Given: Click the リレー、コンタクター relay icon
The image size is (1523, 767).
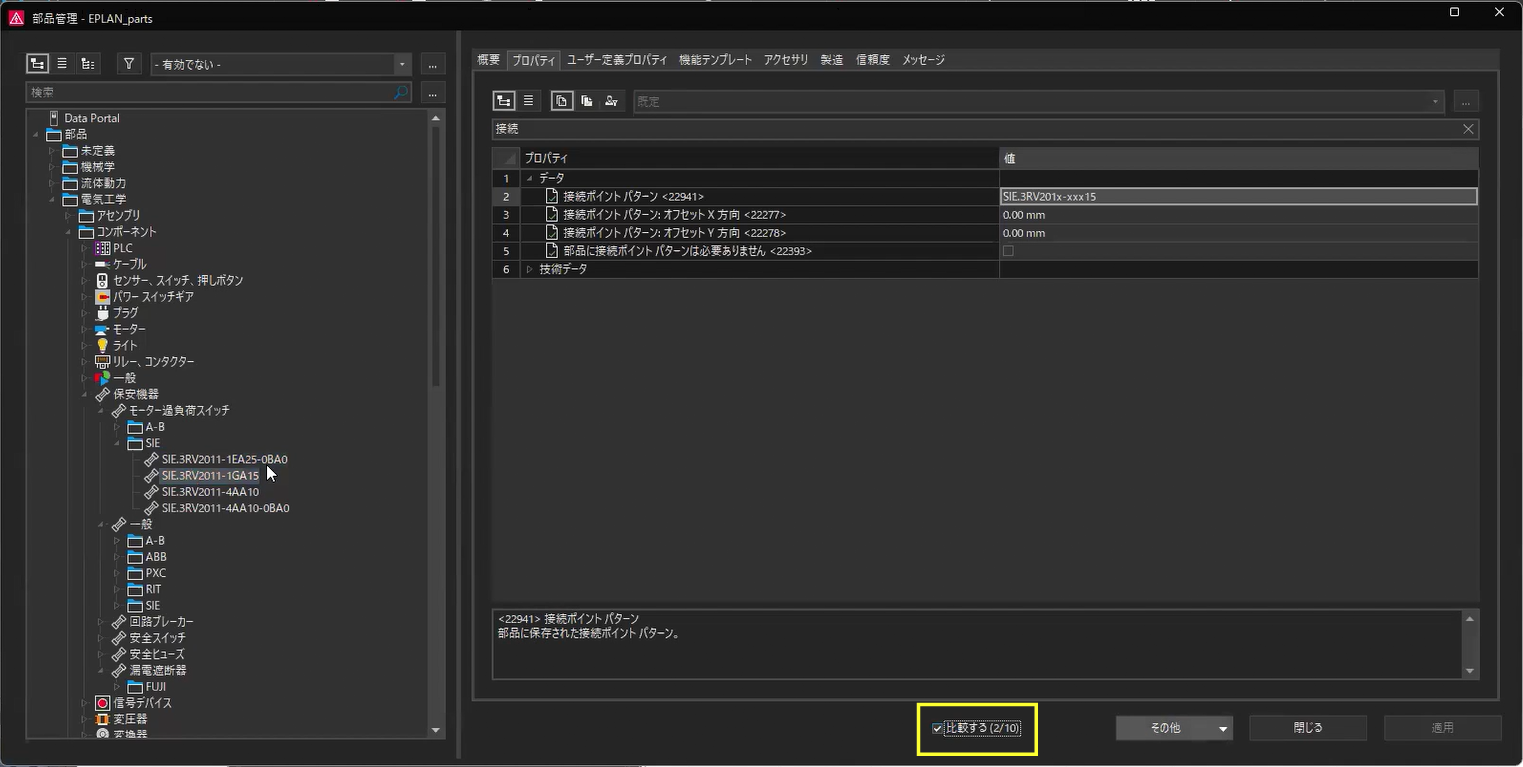Looking at the screenshot, I should pyautogui.click(x=102, y=362).
